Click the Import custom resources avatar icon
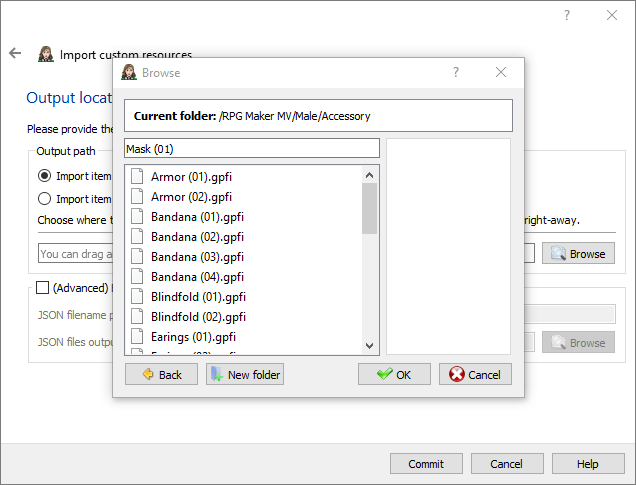This screenshot has height=485, width=636. point(46,54)
